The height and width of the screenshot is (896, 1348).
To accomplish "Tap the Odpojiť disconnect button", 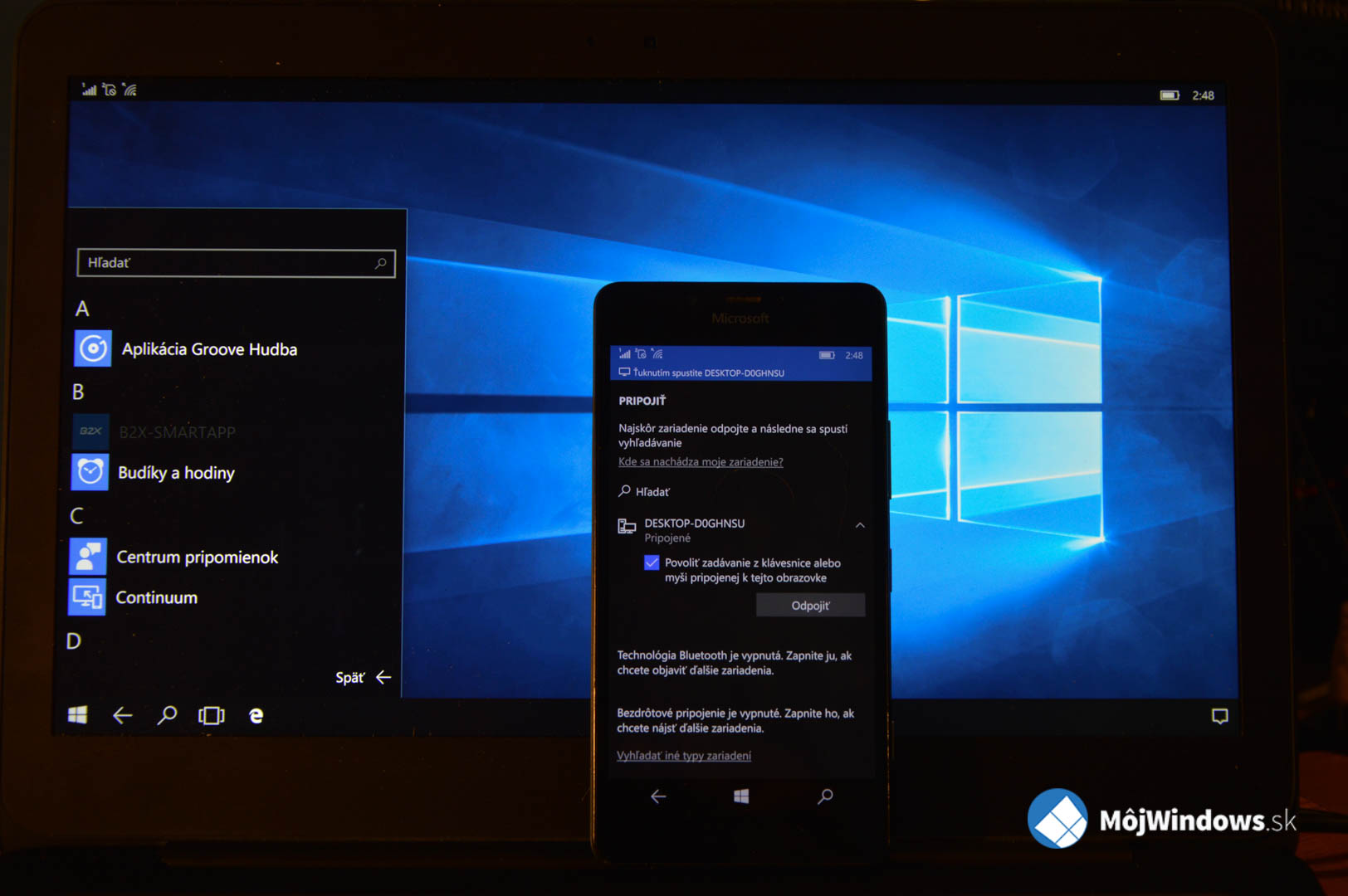I will point(810,606).
